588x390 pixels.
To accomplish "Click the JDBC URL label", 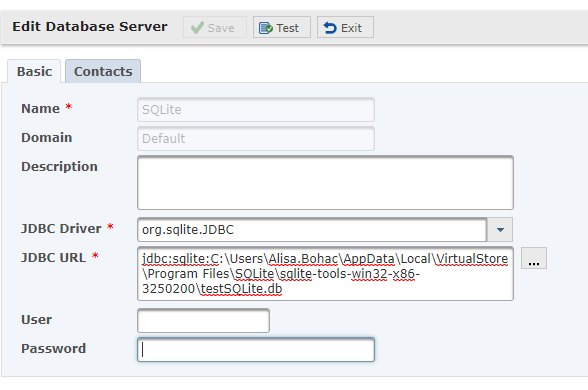I will point(54,258).
